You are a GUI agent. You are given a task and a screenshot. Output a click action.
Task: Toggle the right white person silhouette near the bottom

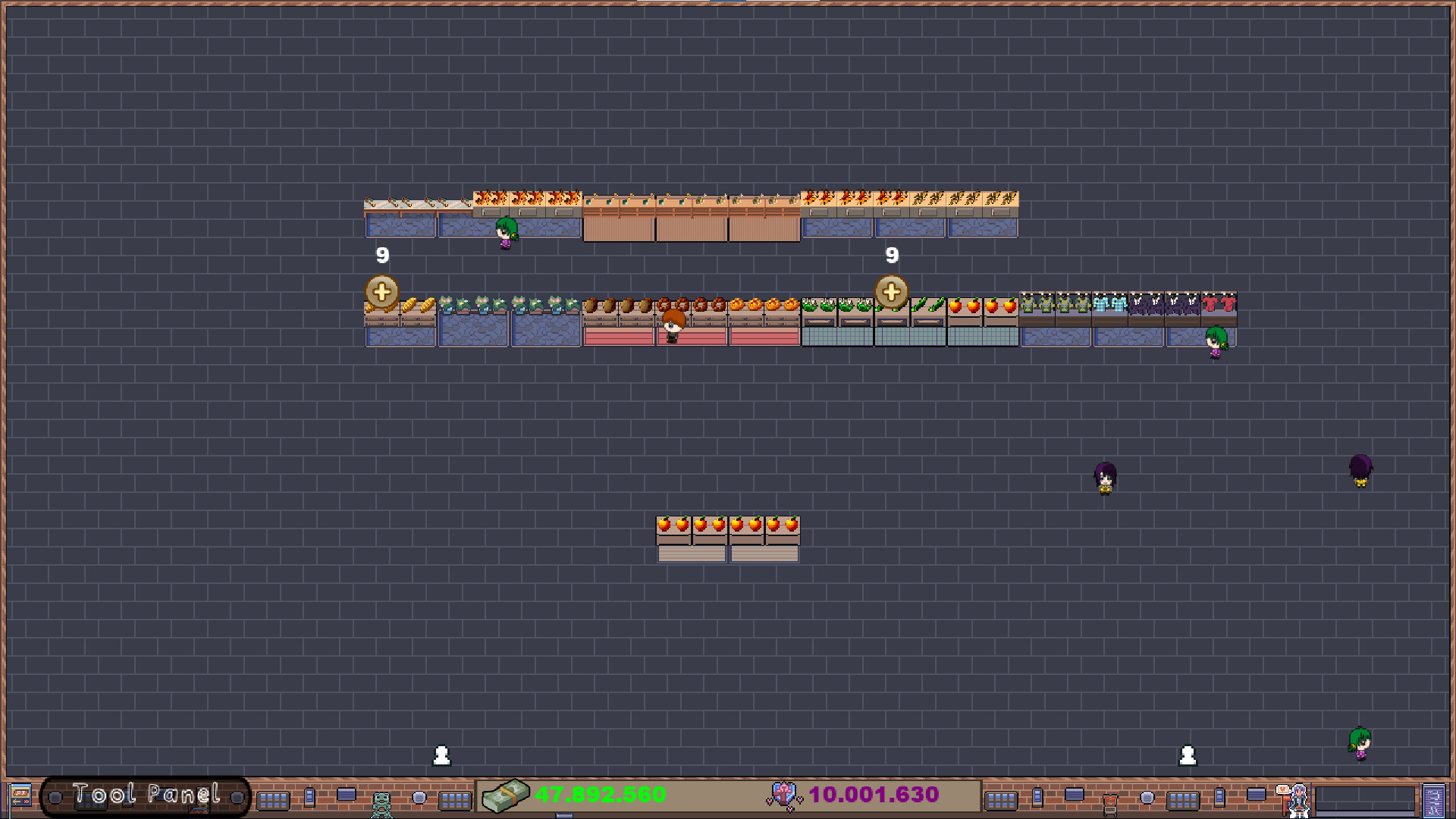1188,755
